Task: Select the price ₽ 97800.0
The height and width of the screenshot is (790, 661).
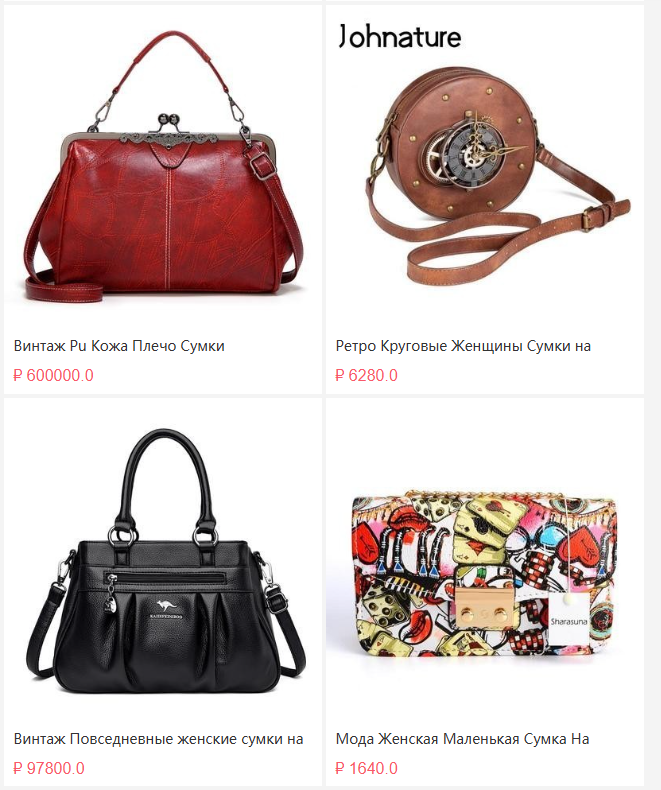Action: click(49, 768)
